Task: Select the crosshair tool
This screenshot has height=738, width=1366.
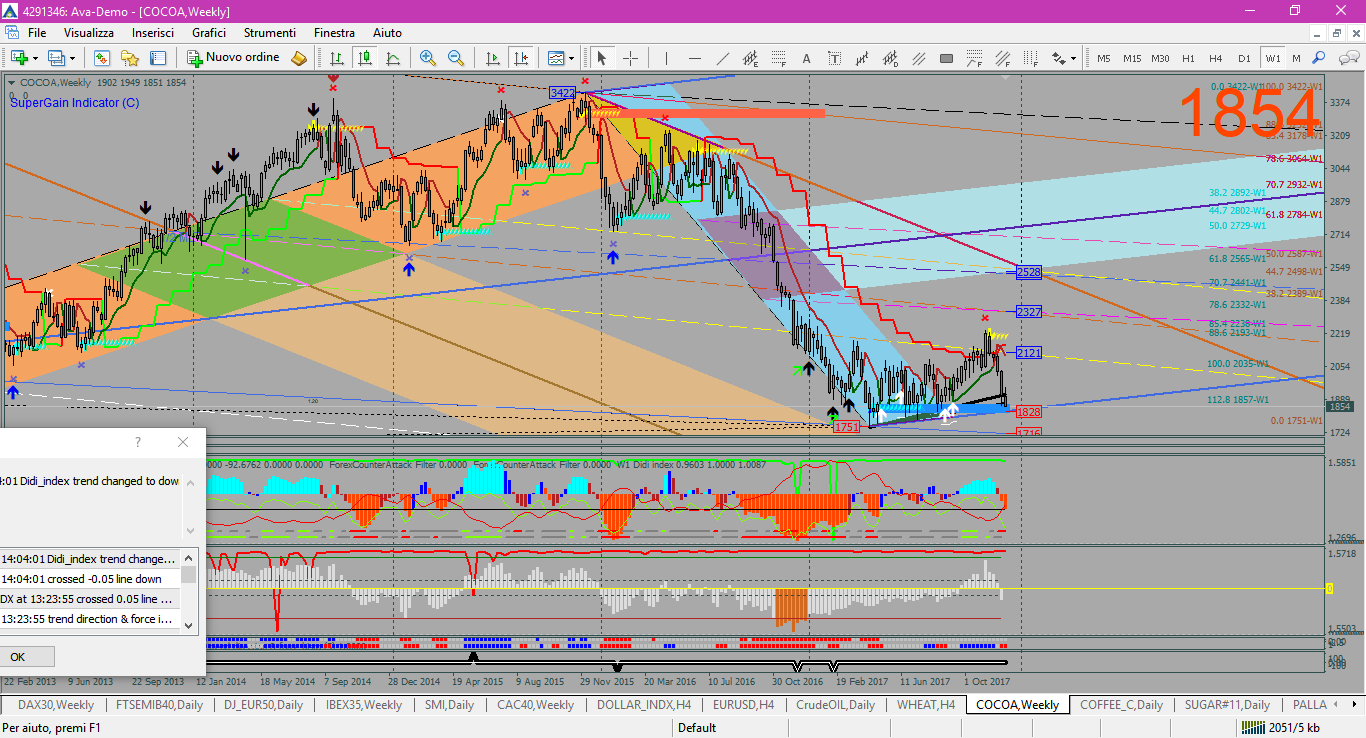Action: 631,58
